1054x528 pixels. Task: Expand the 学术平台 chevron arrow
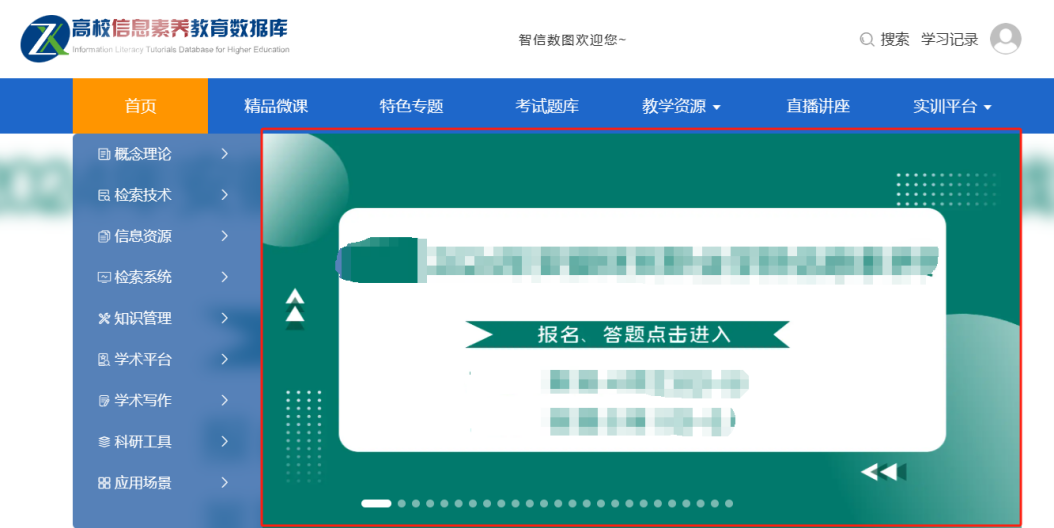pos(225,359)
